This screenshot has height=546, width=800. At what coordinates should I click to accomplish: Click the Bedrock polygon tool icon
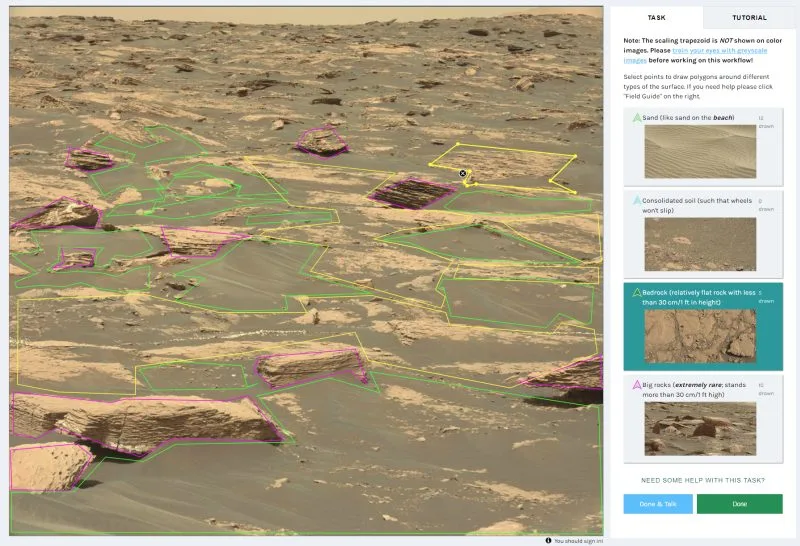tap(636, 294)
